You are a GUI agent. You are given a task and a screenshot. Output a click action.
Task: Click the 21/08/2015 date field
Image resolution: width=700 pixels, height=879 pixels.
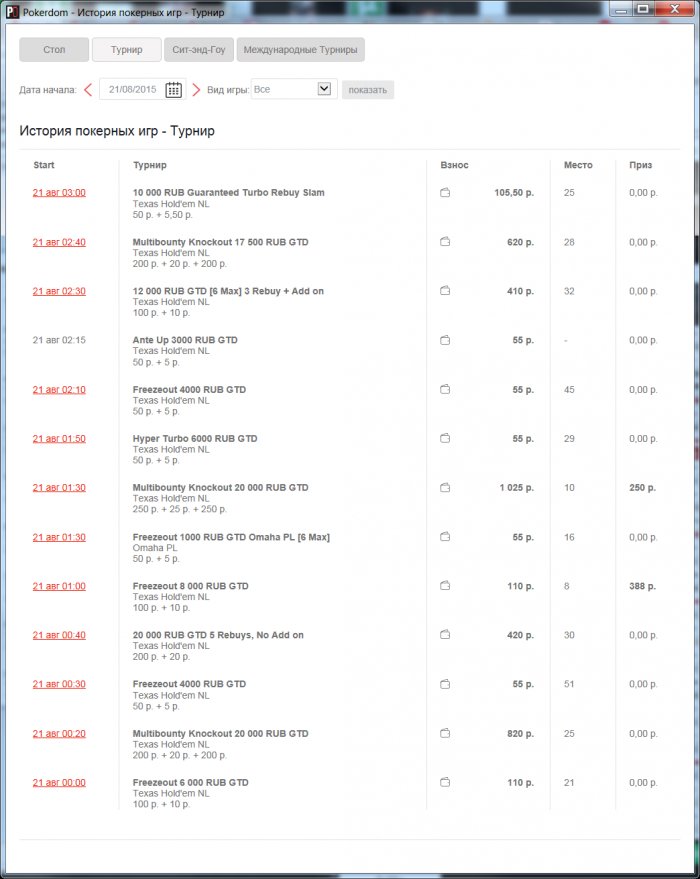click(132, 89)
